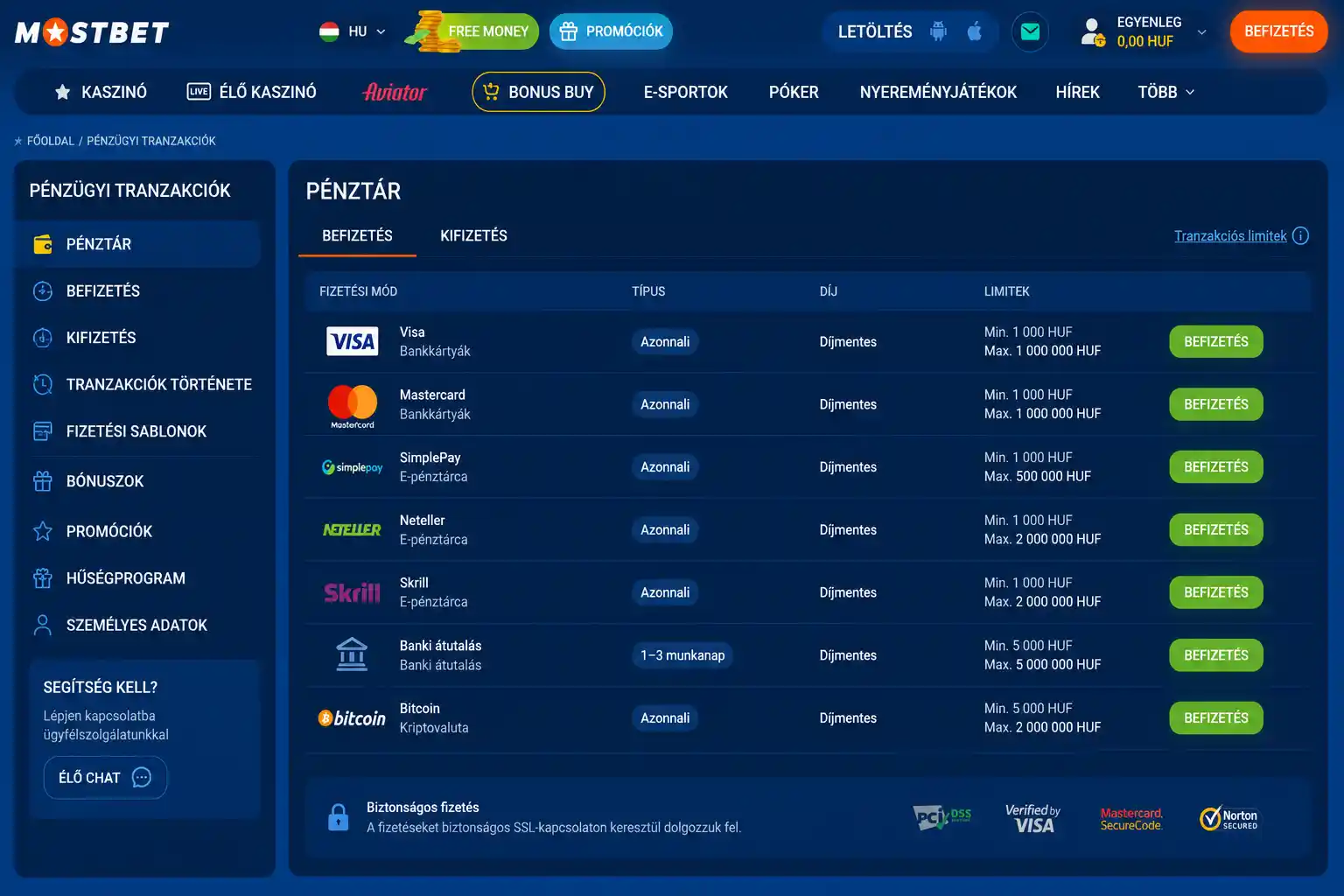
Task: Click the 0,00 HUF balance
Action: pos(1144,41)
